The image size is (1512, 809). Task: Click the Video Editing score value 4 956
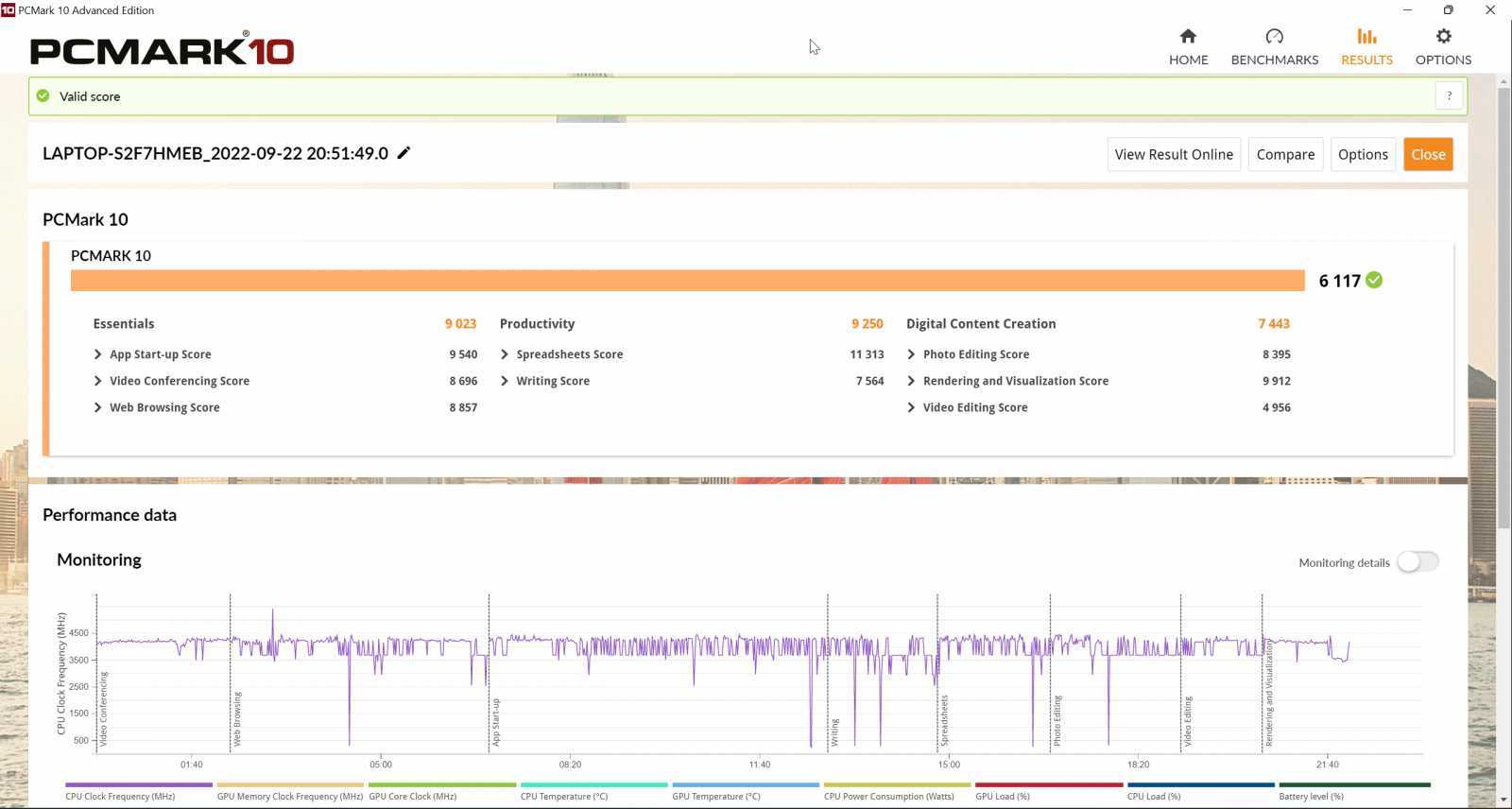point(1276,407)
